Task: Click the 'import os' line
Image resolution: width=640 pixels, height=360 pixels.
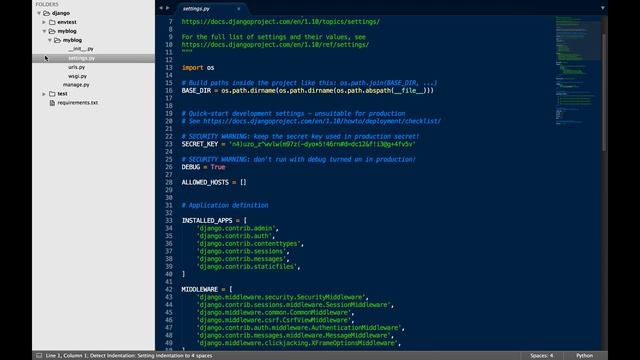Action: 198,68
